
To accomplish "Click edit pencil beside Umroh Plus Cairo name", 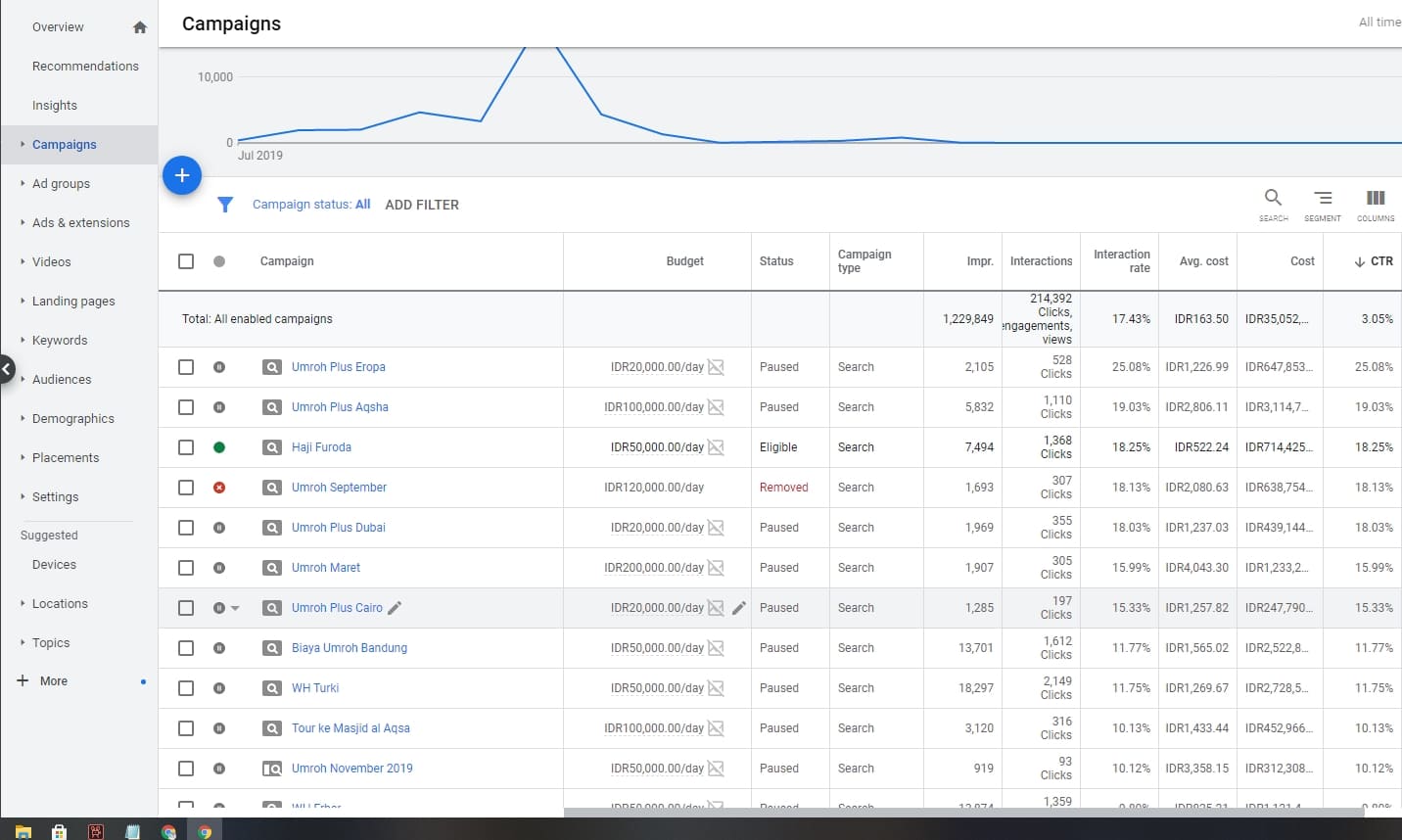I will [x=395, y=608].
